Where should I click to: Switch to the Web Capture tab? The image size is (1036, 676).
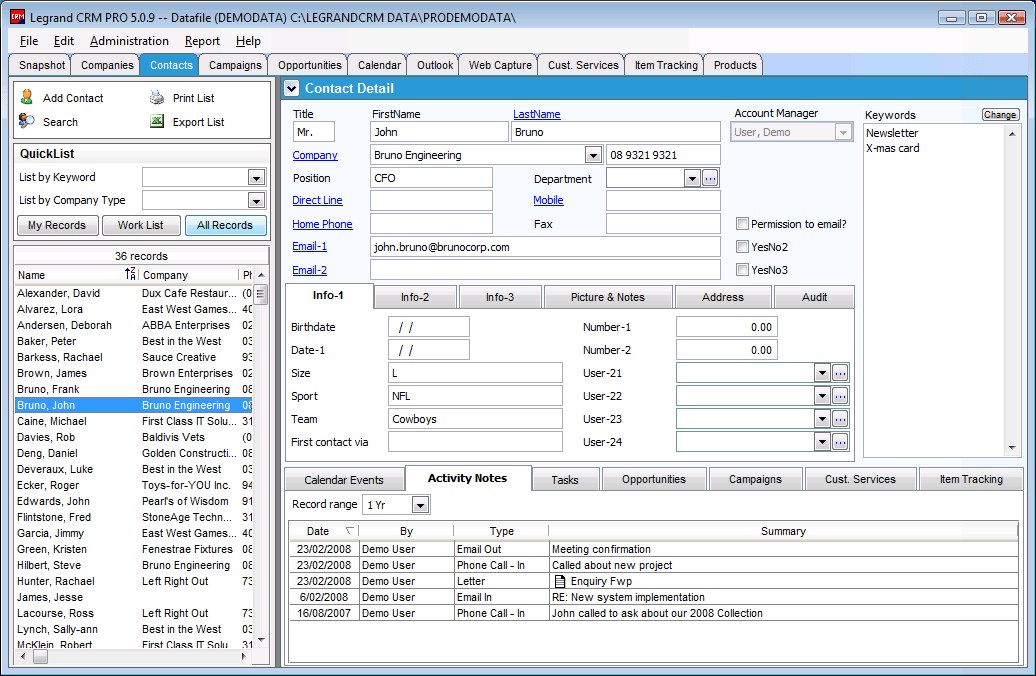[x=500, y=65]
